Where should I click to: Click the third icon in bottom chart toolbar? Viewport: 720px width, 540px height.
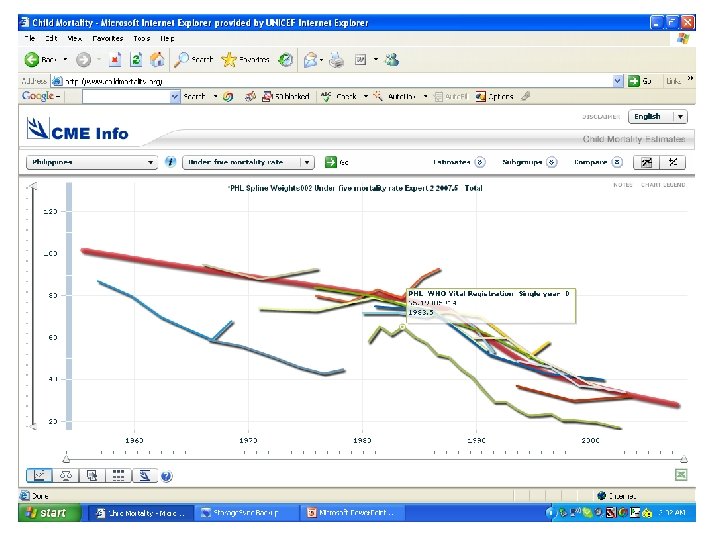[x=92, y=476]
